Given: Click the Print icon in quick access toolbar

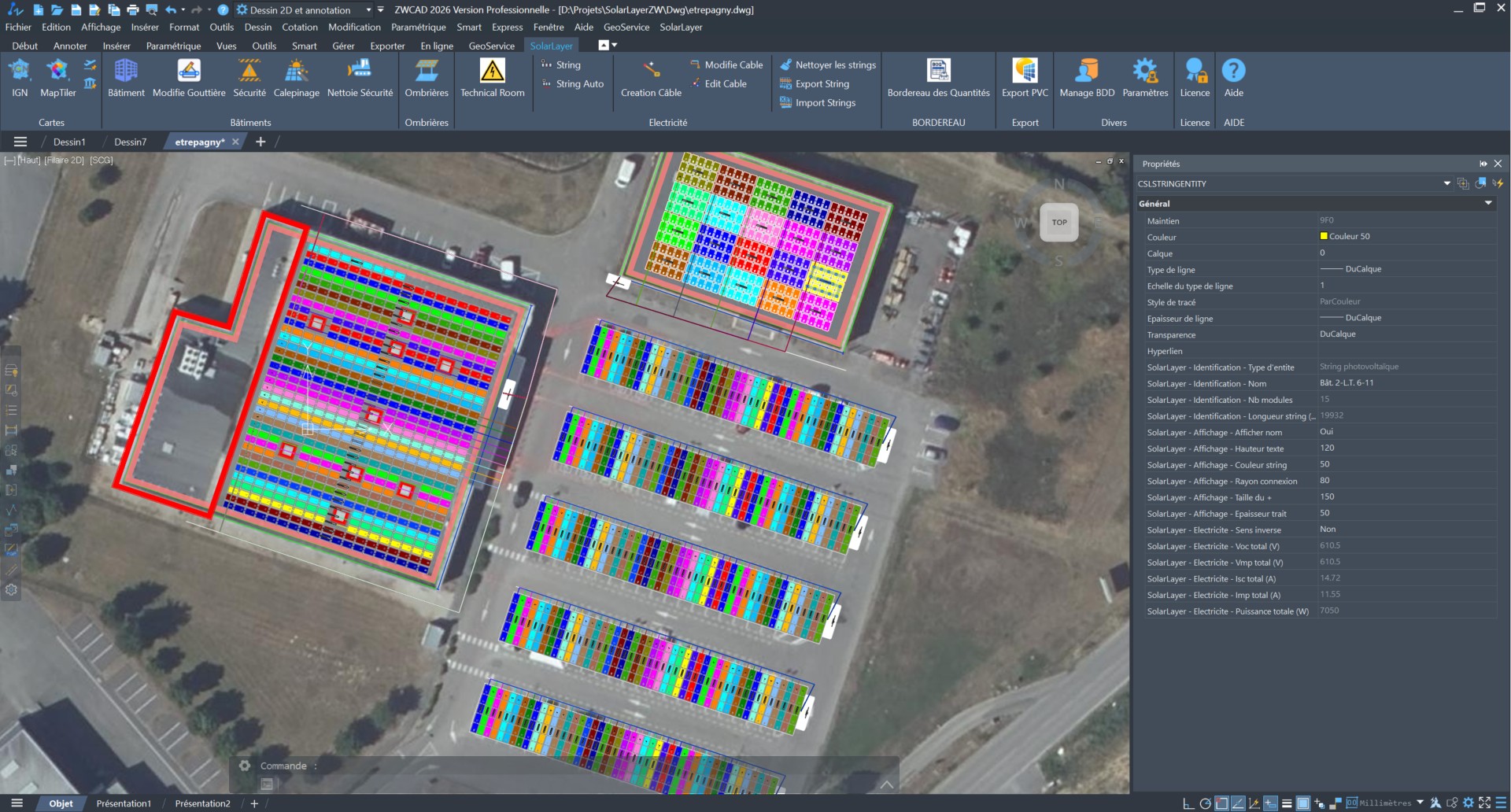Looking at the screenshot, I should coord(132,9).
